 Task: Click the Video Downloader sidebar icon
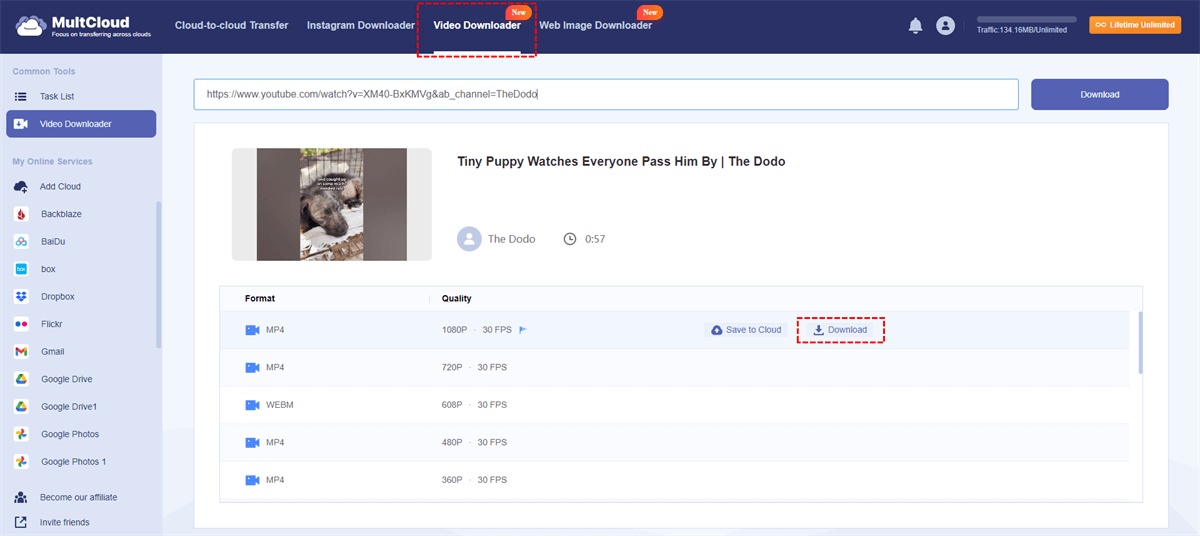click(21, 124)
